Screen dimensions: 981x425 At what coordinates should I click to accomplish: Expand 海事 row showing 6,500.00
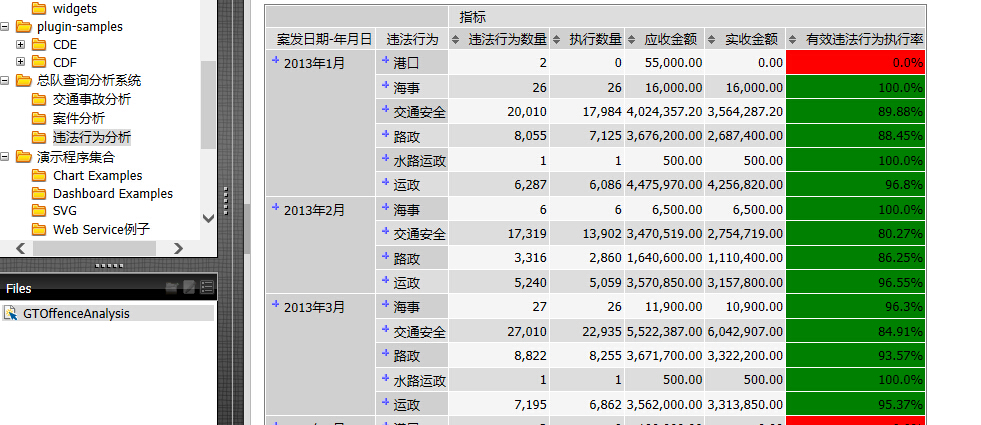coord(385,207)
